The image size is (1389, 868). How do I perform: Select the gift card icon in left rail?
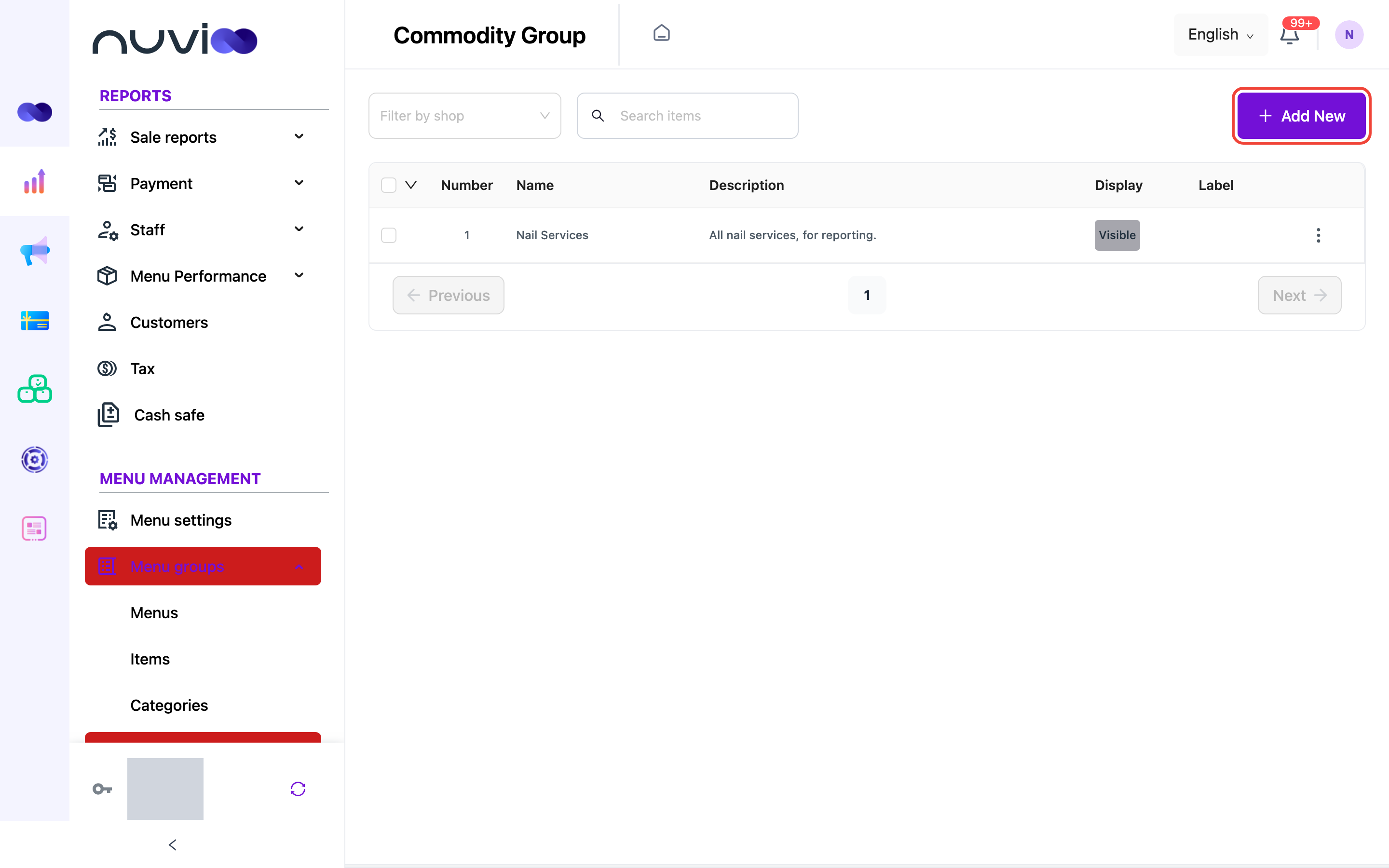click(34, 320)
